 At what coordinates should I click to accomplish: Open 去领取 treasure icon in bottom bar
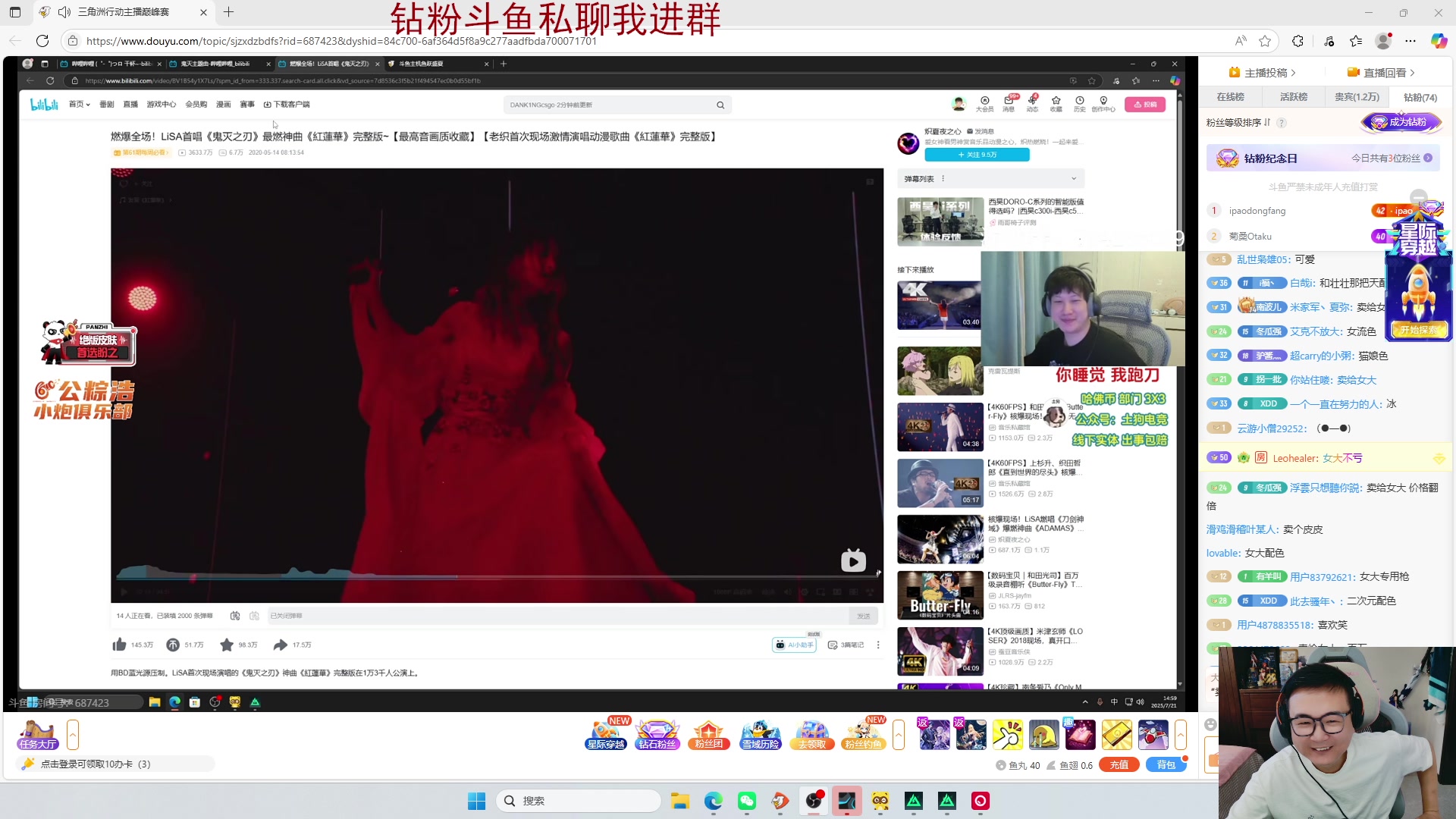[x=811, y=735]
